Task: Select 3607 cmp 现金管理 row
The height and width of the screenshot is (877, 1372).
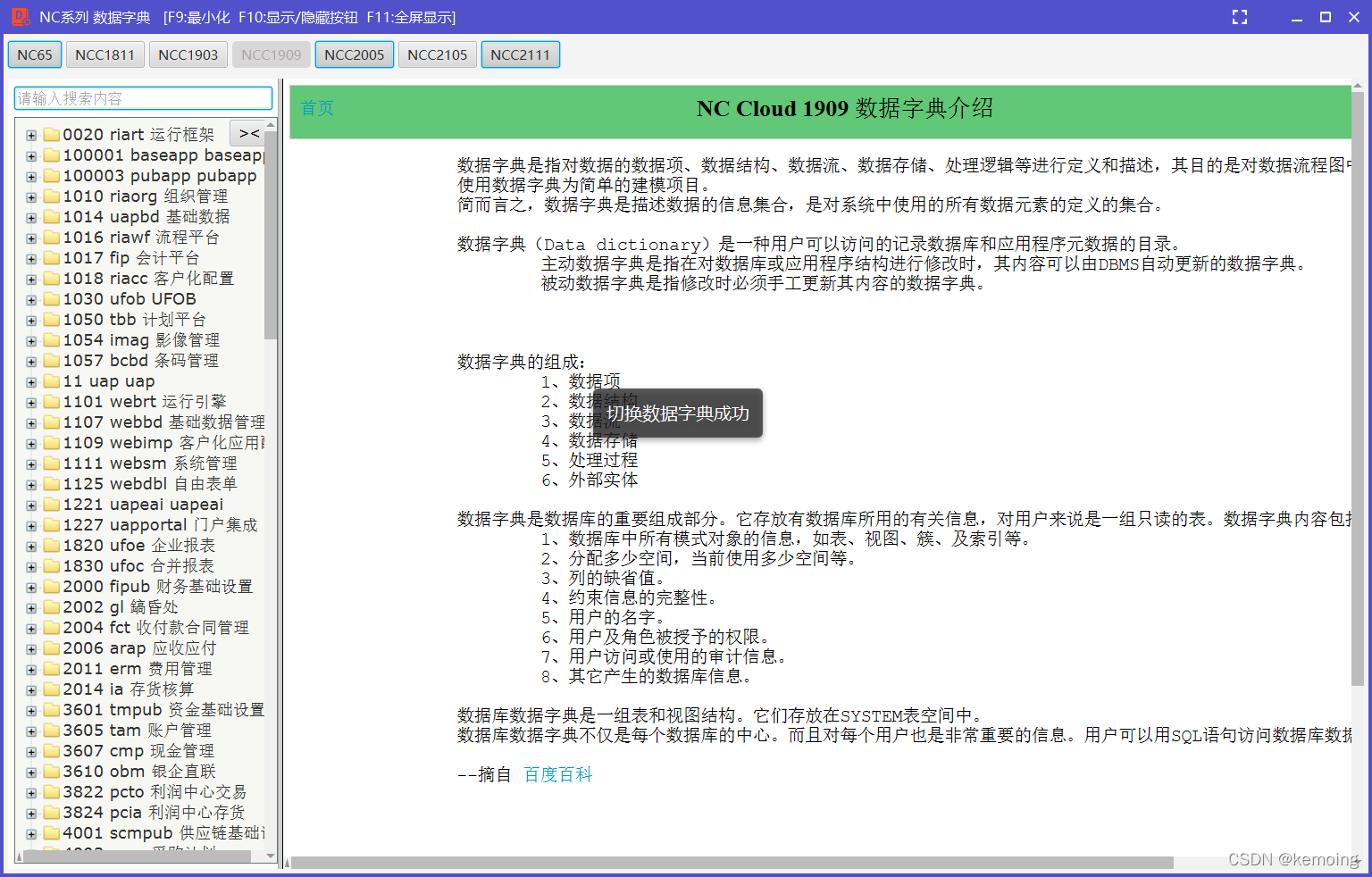Action: click(138, 751)
